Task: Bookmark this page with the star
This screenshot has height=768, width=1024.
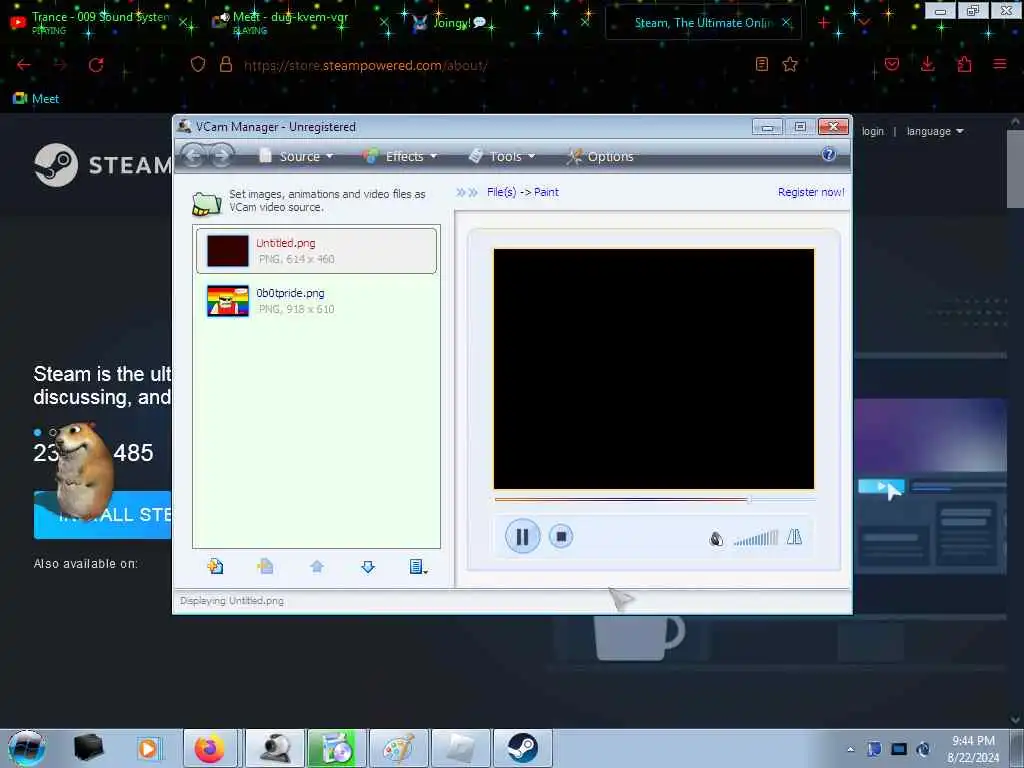Action: coord(790,64)
